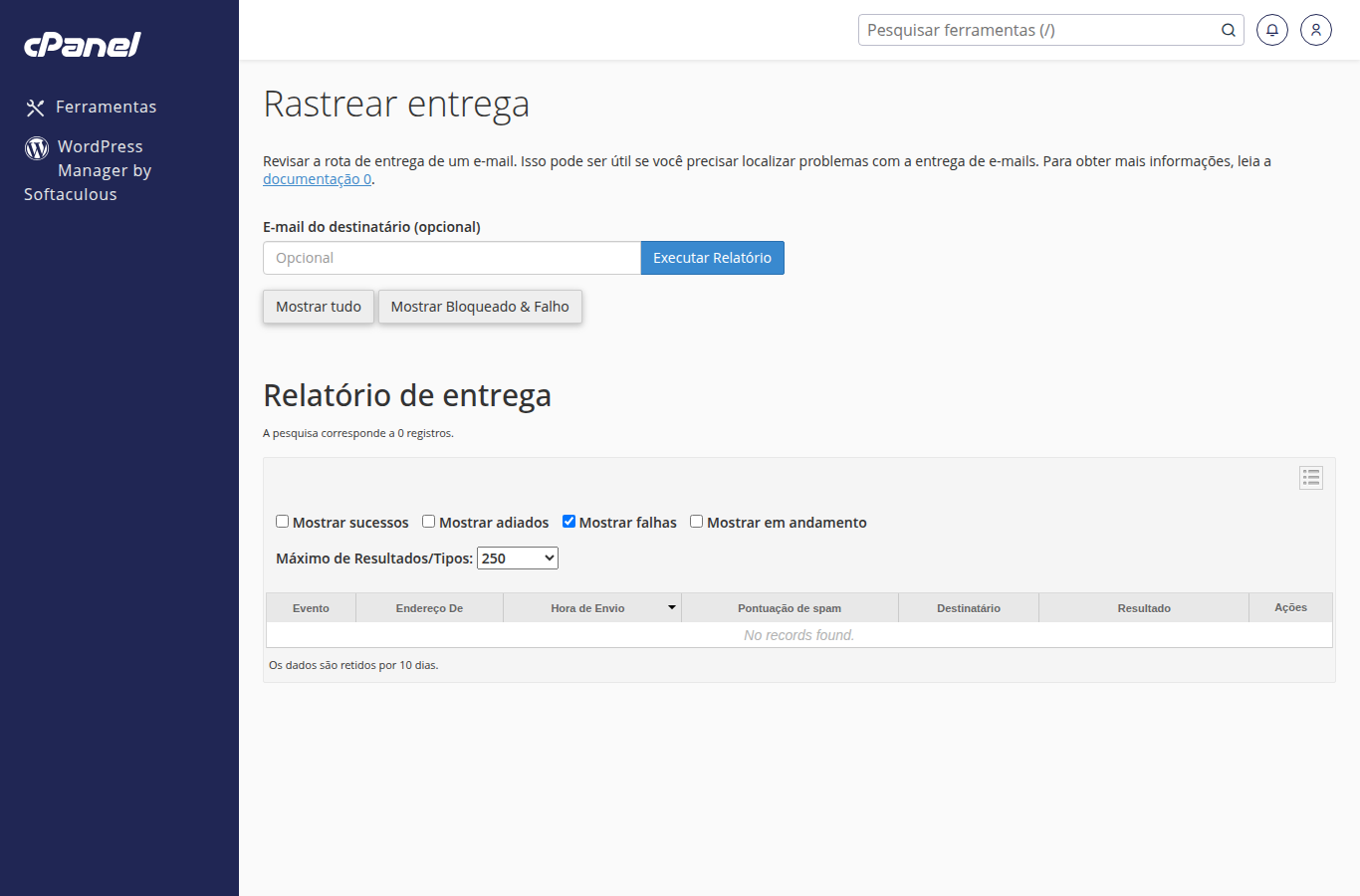This screenshot has width=1360, height=896.
Task: Sort by Evento column header
Action: [311, 608]
